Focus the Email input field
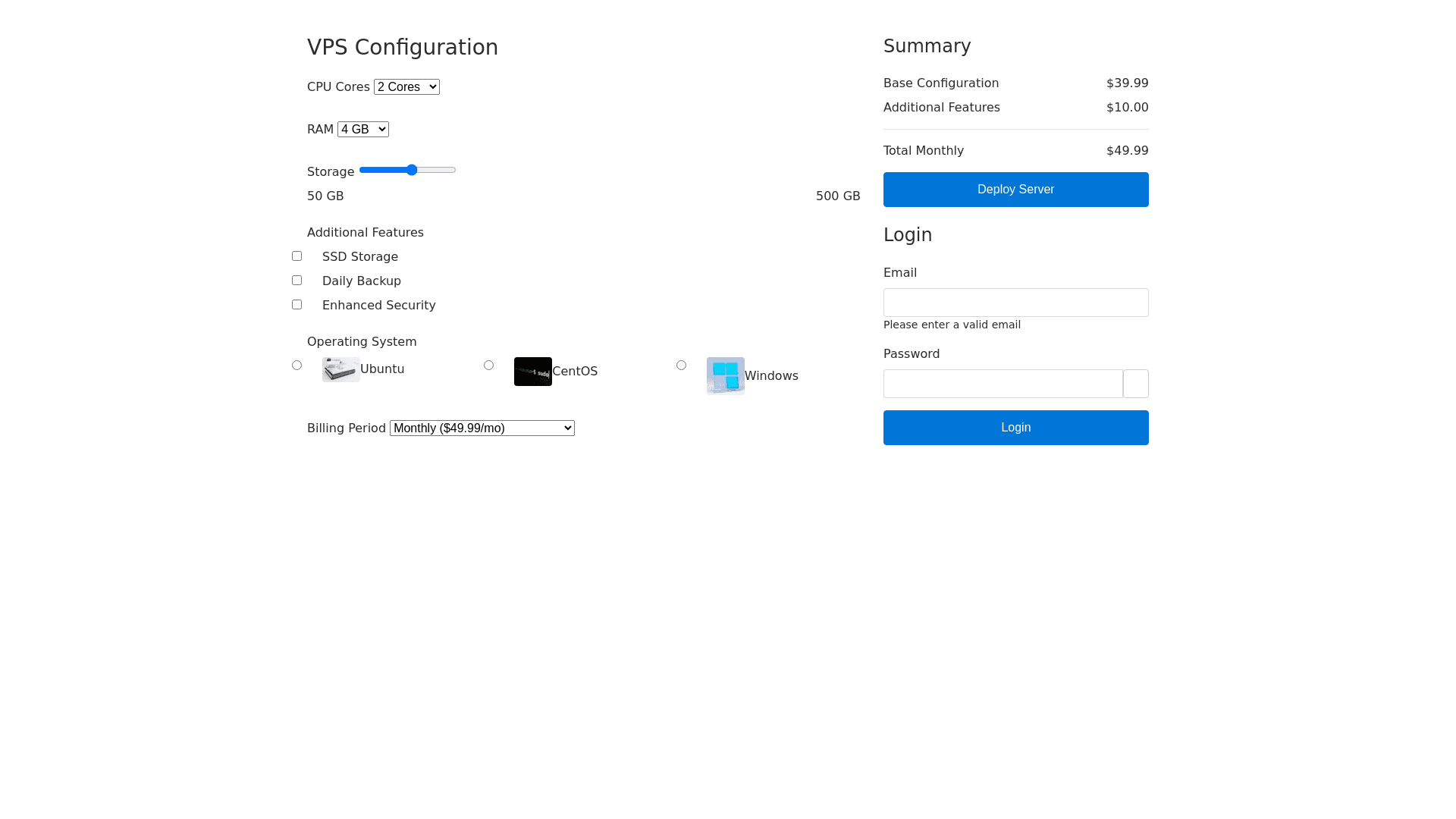 click(x=1015, y=303)
